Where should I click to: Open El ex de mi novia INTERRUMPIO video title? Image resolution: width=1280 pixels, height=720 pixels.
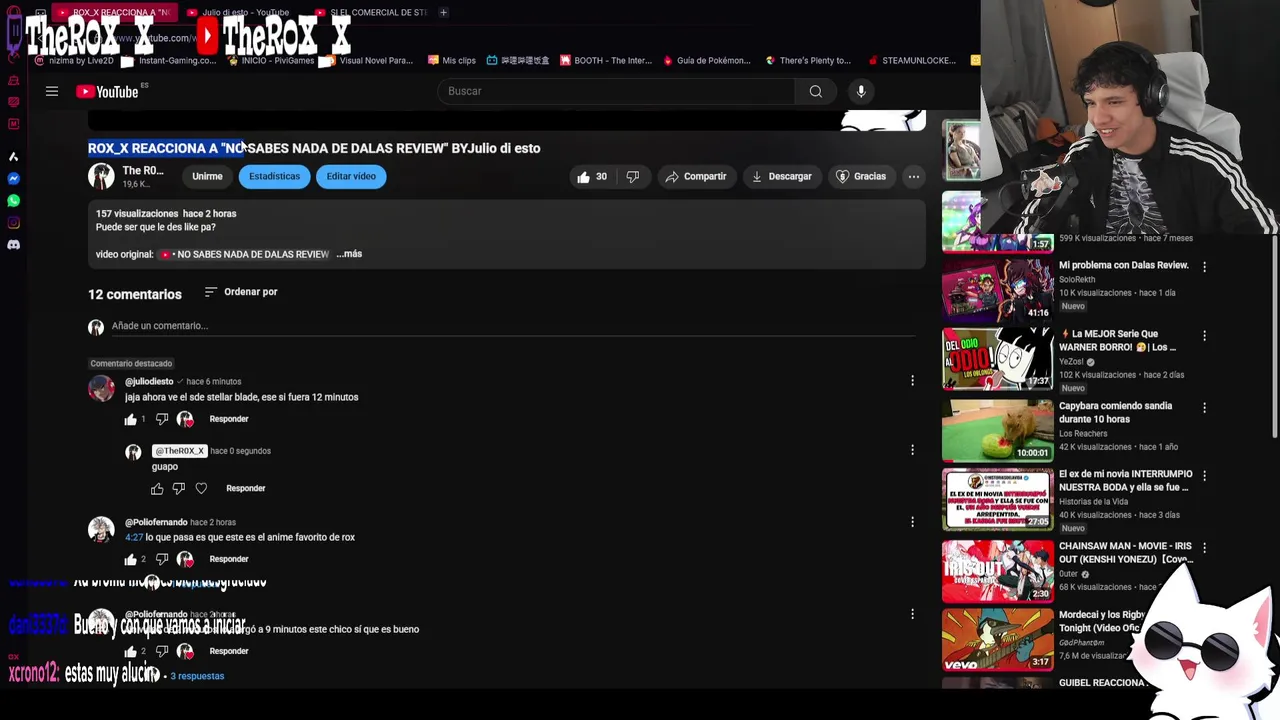[1125, 480]
